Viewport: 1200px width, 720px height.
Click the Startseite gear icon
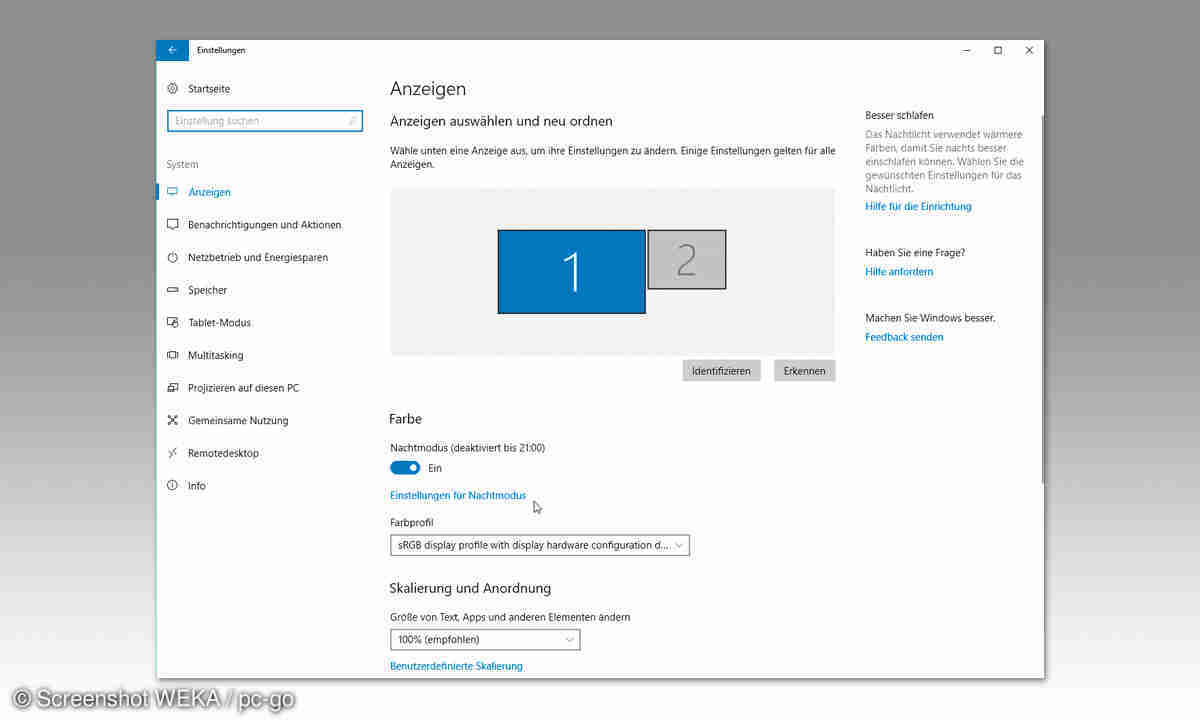tap(173, 89)
